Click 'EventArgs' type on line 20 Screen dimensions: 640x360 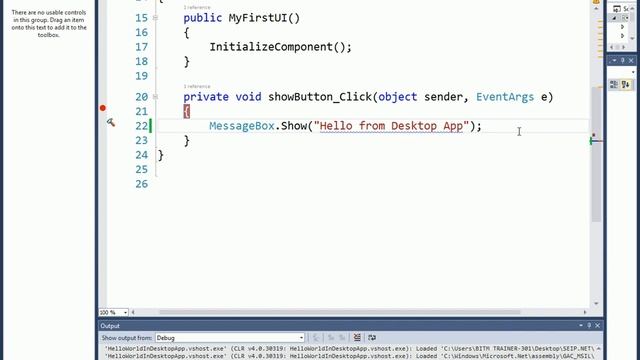(505, 97)
